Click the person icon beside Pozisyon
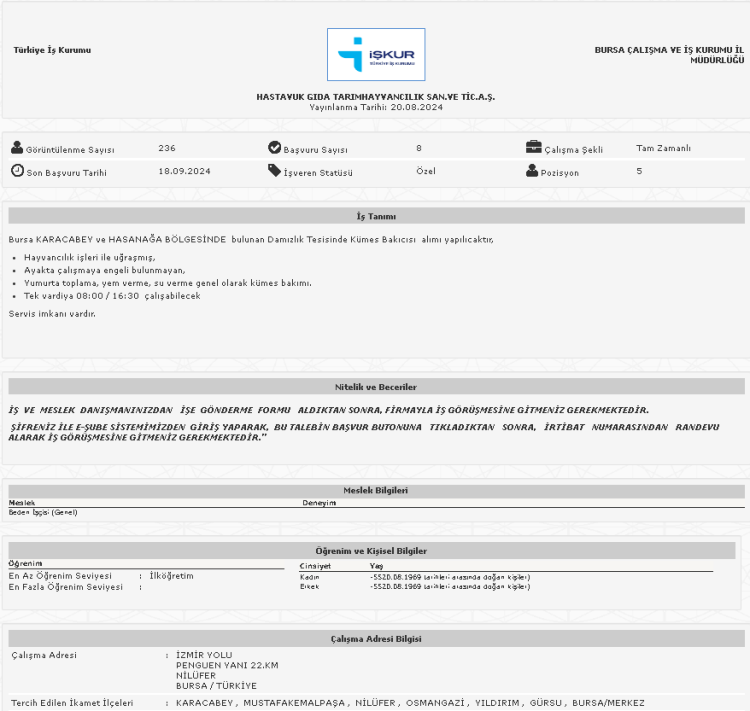The width and height of the screenshot is (750, 711). (x=533, y=171)
